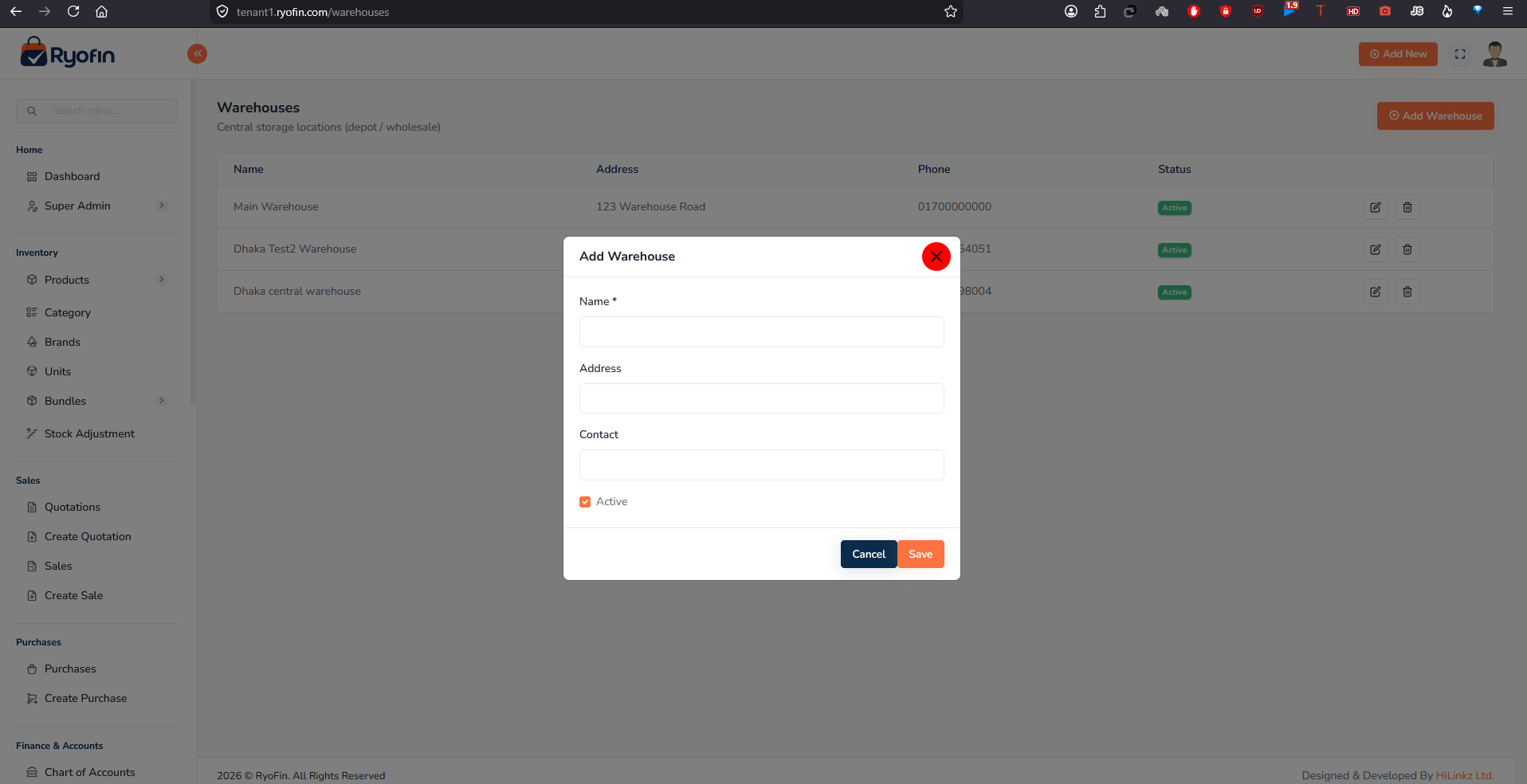Click the Active badge of Main Warehouse
The height and width of the screenshot is (784, 1527).
[1174, 208]
